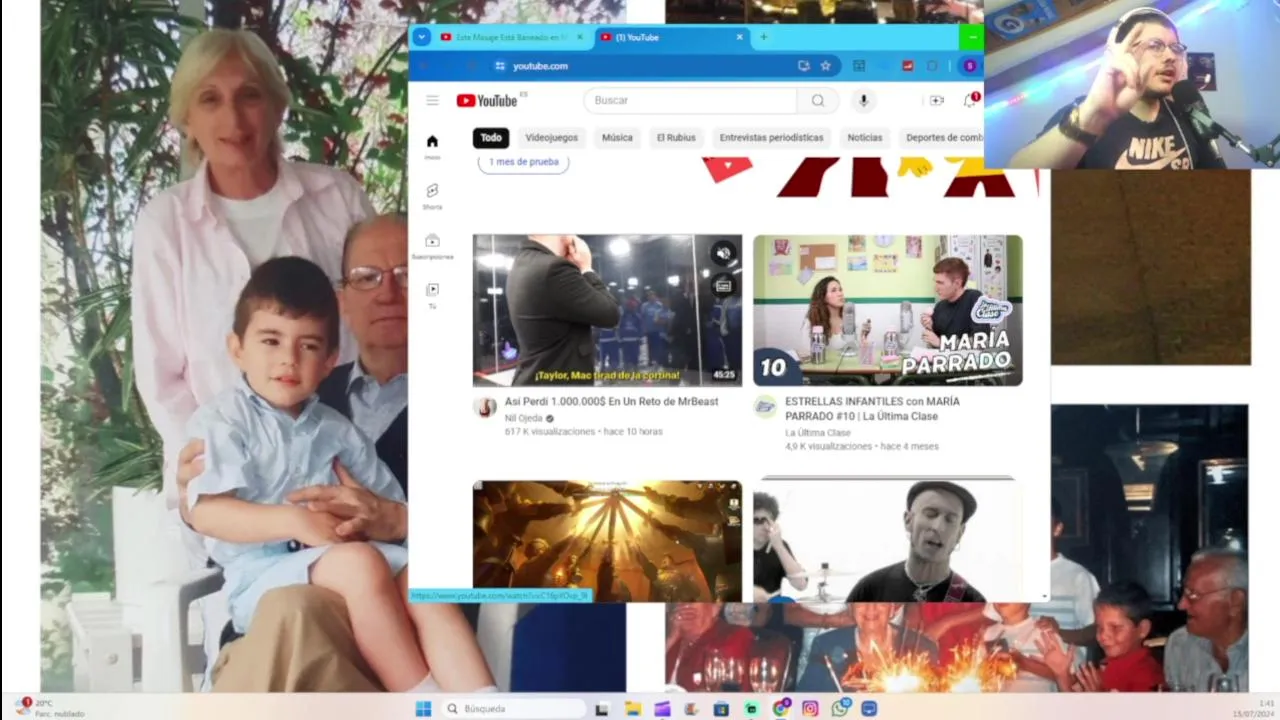The width and height of the screenshot is (1280, 720).
Task: Open Task View on the taskbar
Action: point(602,708)
